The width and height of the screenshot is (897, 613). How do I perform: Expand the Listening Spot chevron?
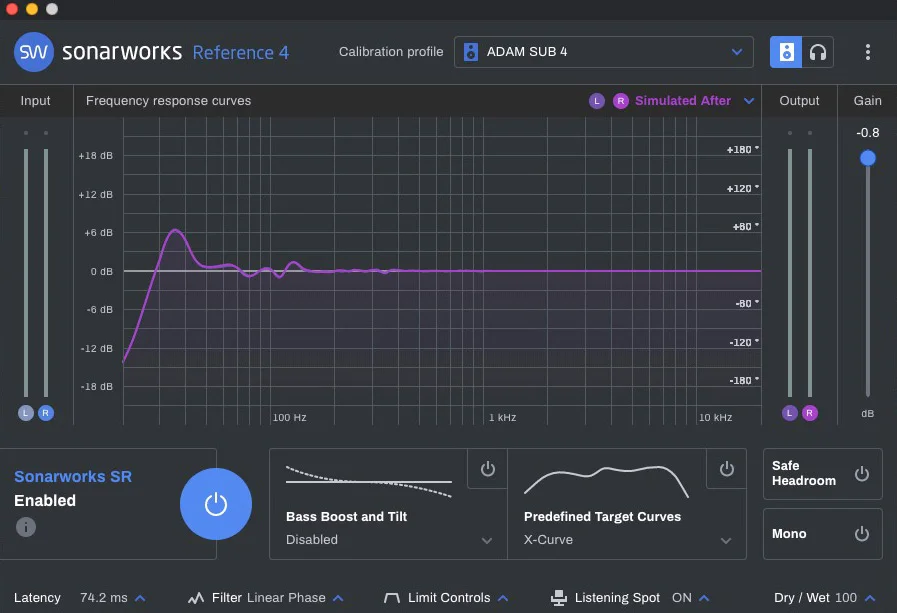pos(704,598)
